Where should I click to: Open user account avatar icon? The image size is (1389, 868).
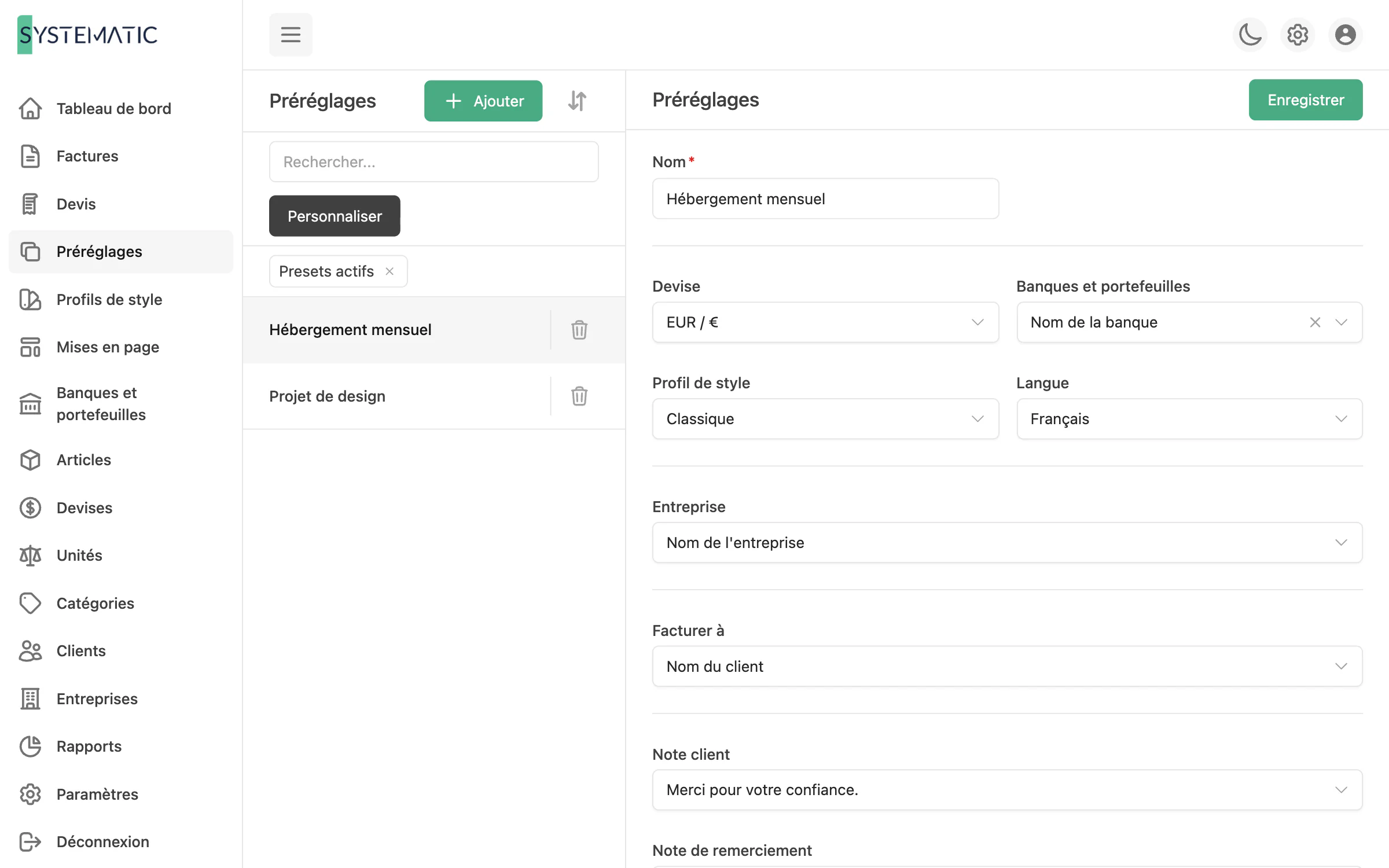(1345, 35)
